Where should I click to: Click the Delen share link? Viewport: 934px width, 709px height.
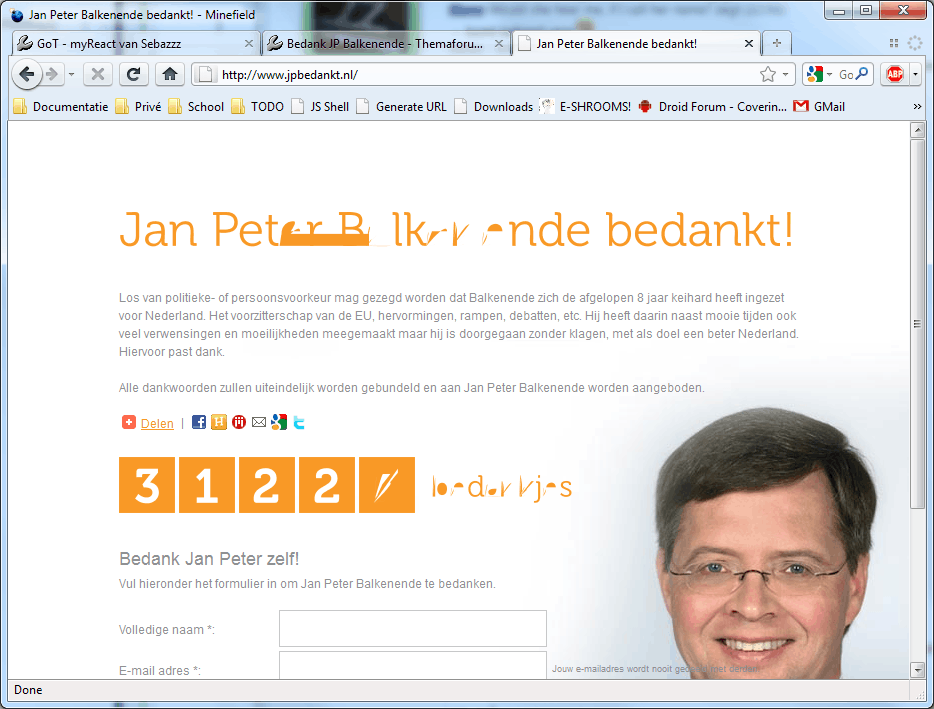[157, 424]
